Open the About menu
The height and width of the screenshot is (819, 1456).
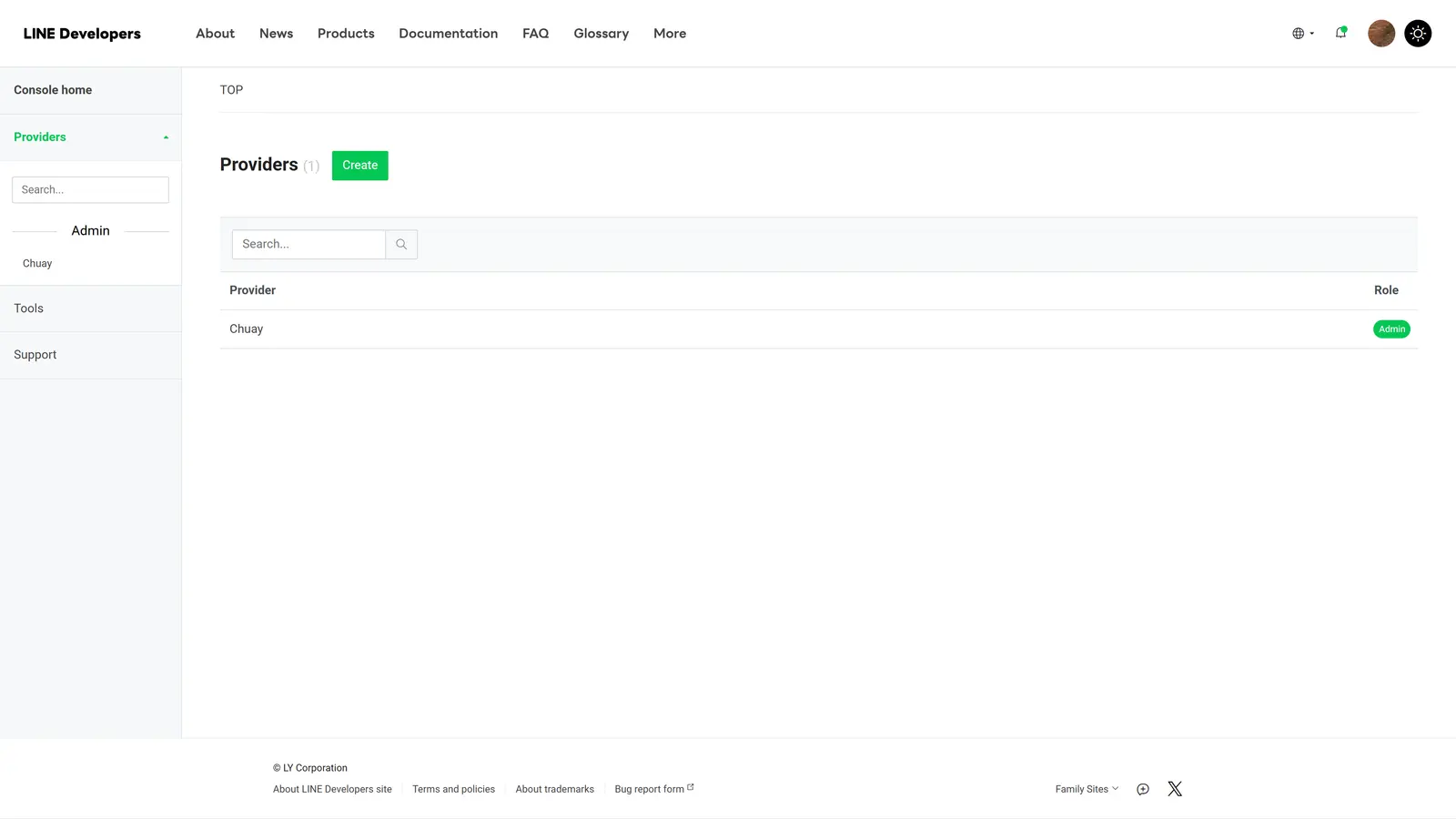click(x=215, y=34)
